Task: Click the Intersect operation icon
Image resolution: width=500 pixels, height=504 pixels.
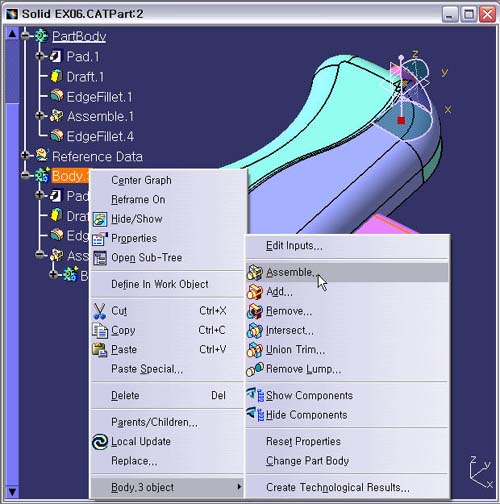Action: click(255, 331)
